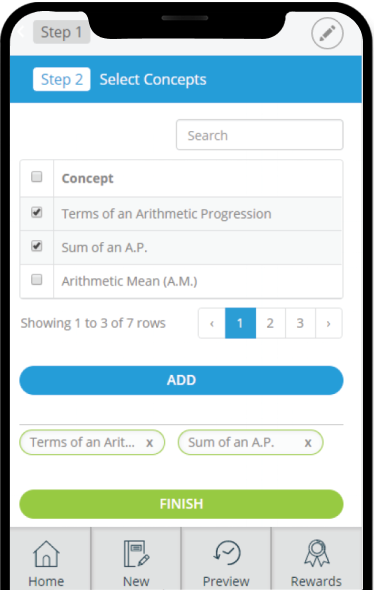Tap the pencil edit icon
The height and width of the screenshot is (590, 374).
click(327, 33)
